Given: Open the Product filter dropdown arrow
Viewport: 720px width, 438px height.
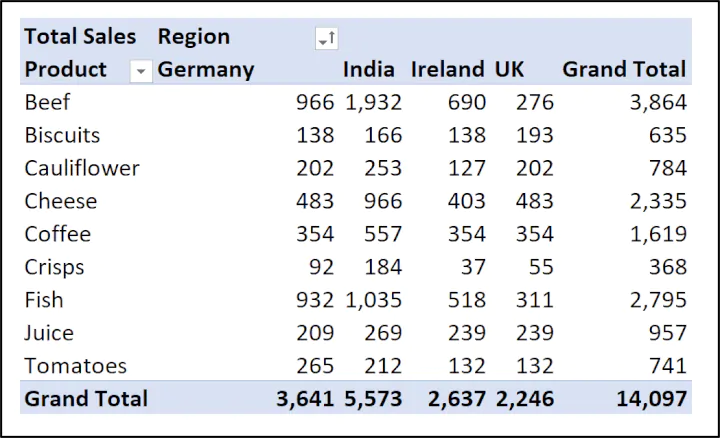Looking at the screenshot, I should [141, 71].
